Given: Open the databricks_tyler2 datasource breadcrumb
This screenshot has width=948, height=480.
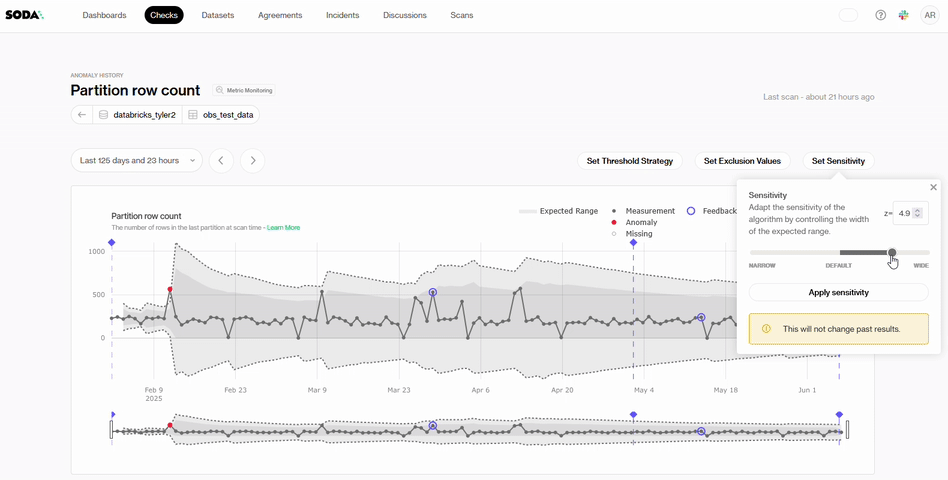Looking at the screenshot, I should pyautogui.click(x=138, y=115).
